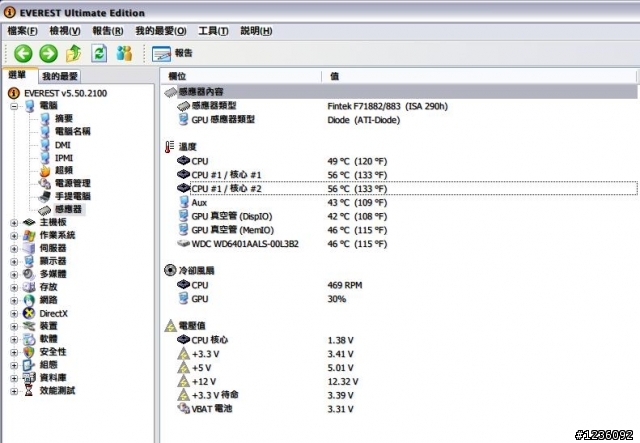
Task: Click the 欄位 column header
Action: [x=241, y=76]
